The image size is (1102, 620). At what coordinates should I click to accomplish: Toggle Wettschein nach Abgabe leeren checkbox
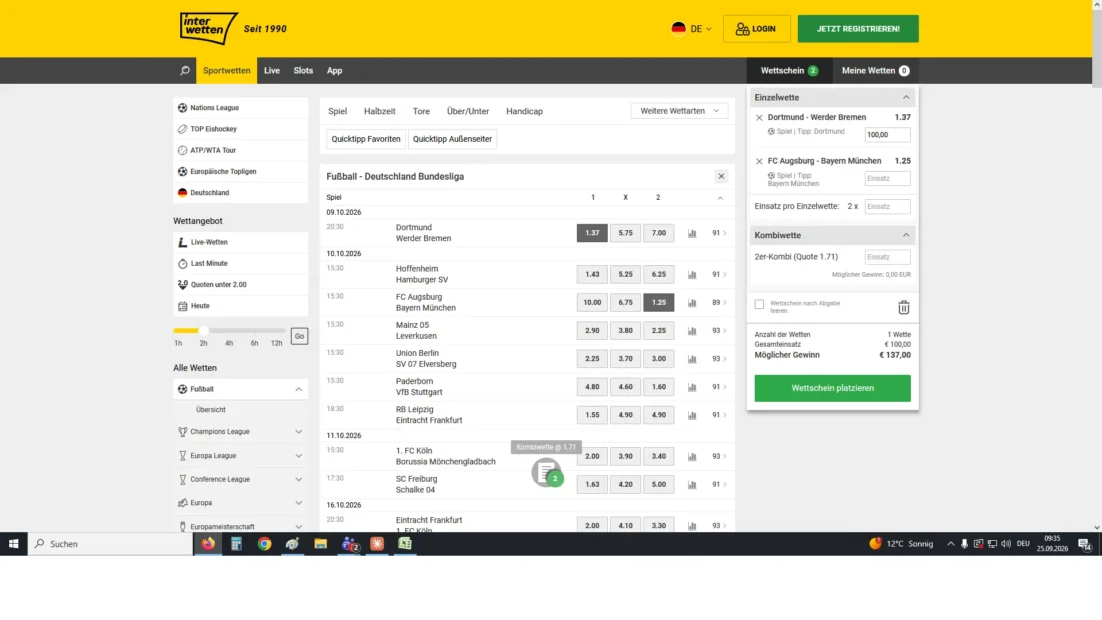tap(759, 304)
